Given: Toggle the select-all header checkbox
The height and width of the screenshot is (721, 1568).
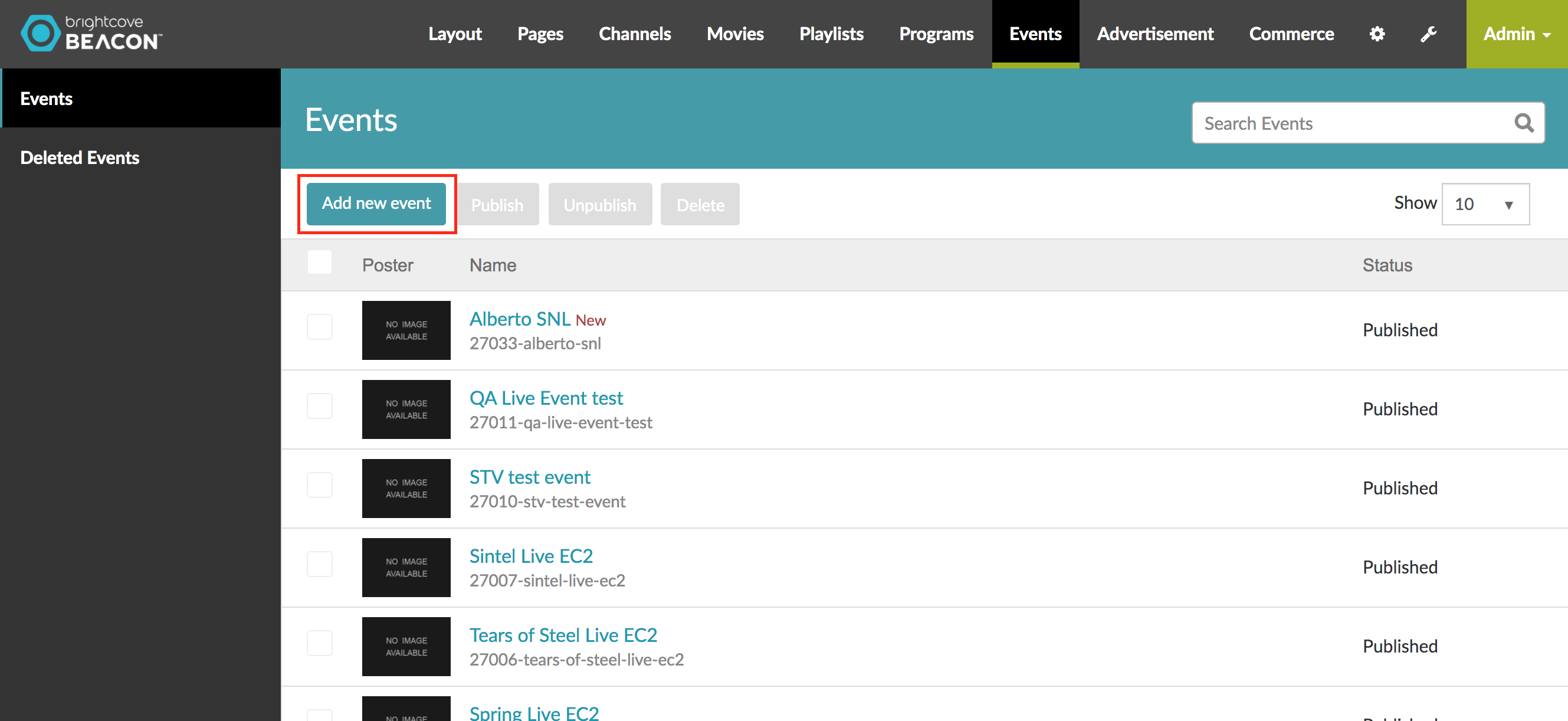Looking at the screenshot, I should click(320, 263).
